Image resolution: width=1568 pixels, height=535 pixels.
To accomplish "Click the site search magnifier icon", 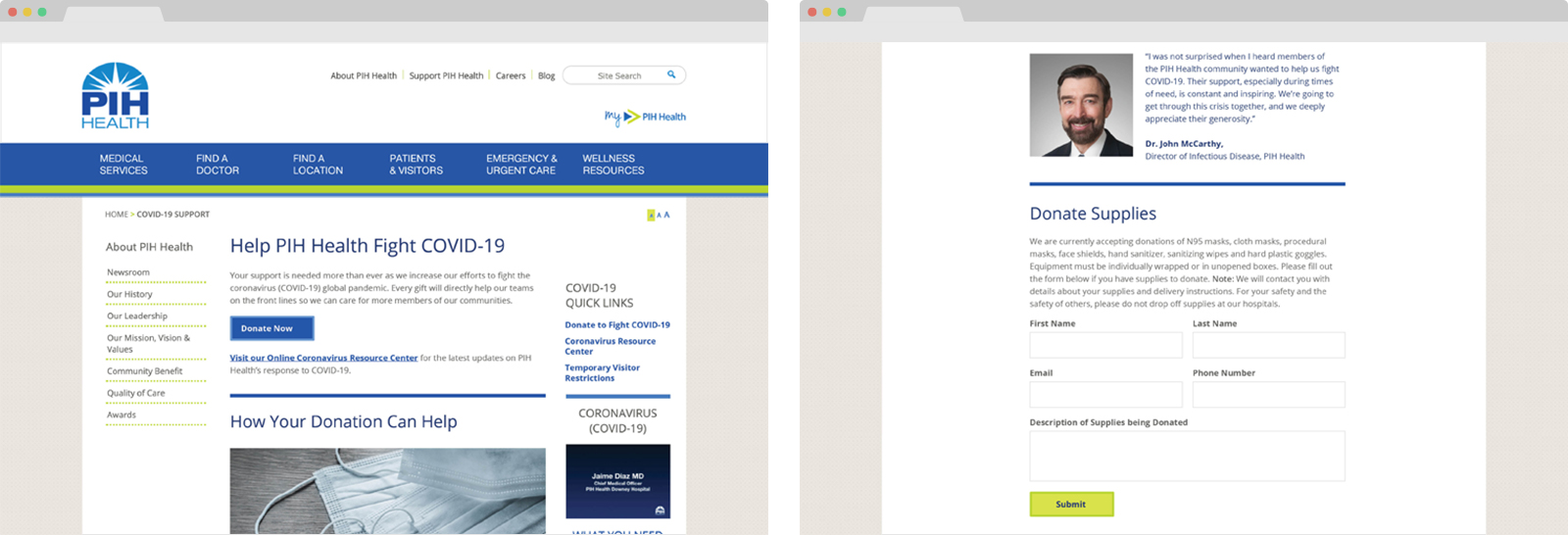I will point(671,74).
